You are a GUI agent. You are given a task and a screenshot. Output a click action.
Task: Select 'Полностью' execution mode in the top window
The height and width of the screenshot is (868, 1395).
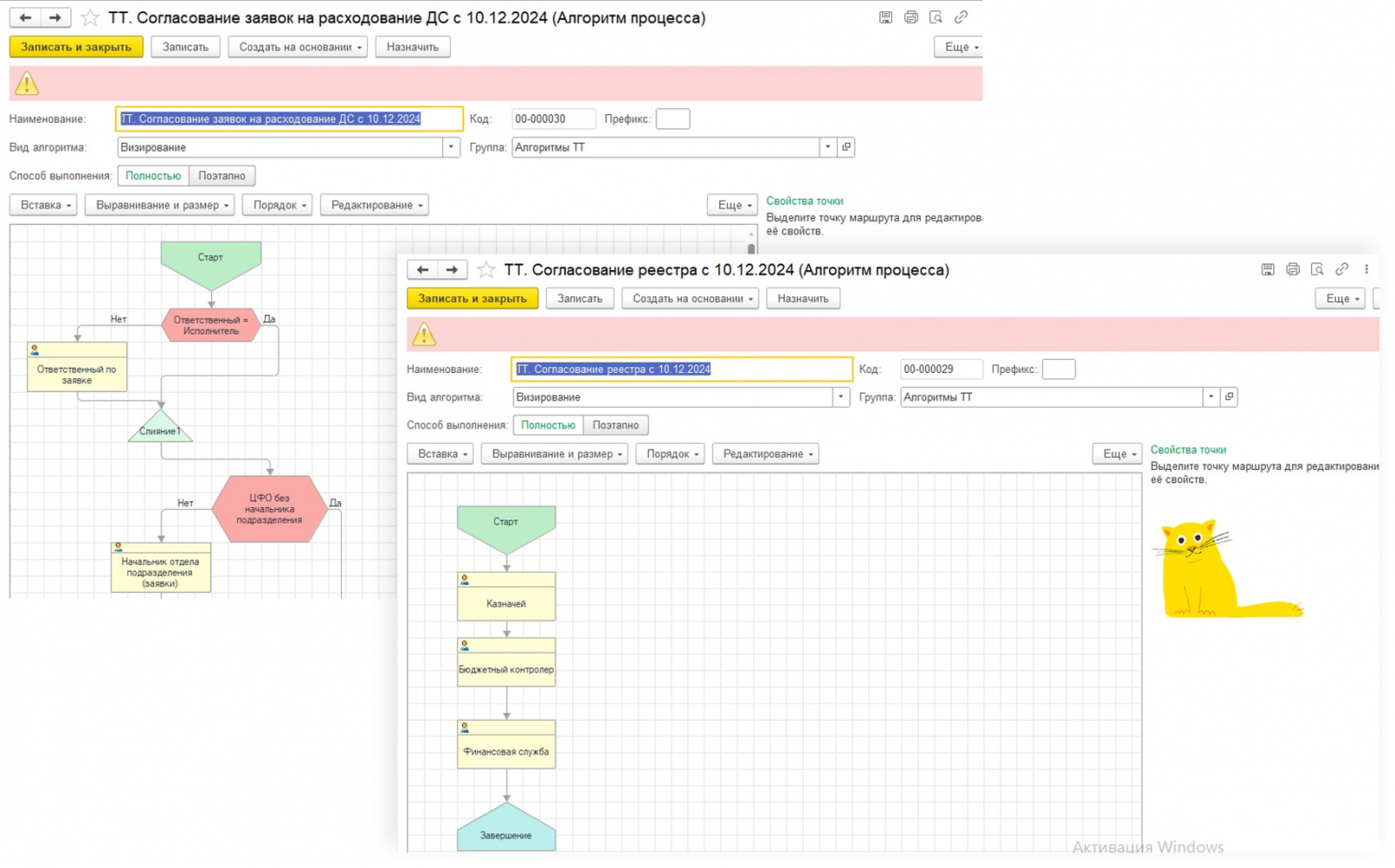(153, 176)
